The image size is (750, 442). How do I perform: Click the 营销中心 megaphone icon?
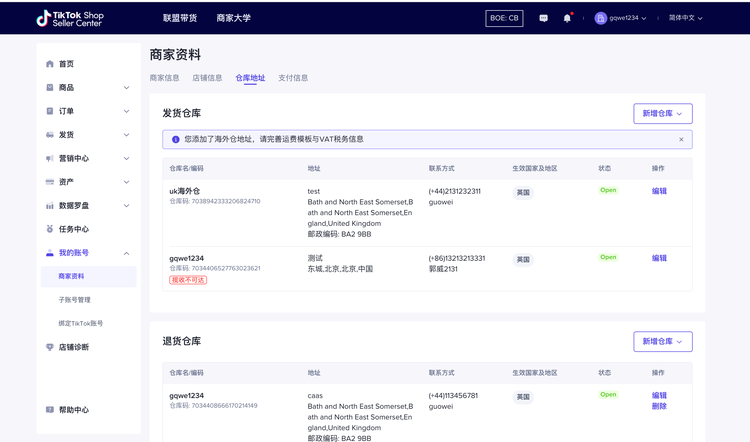click(50, 158)
